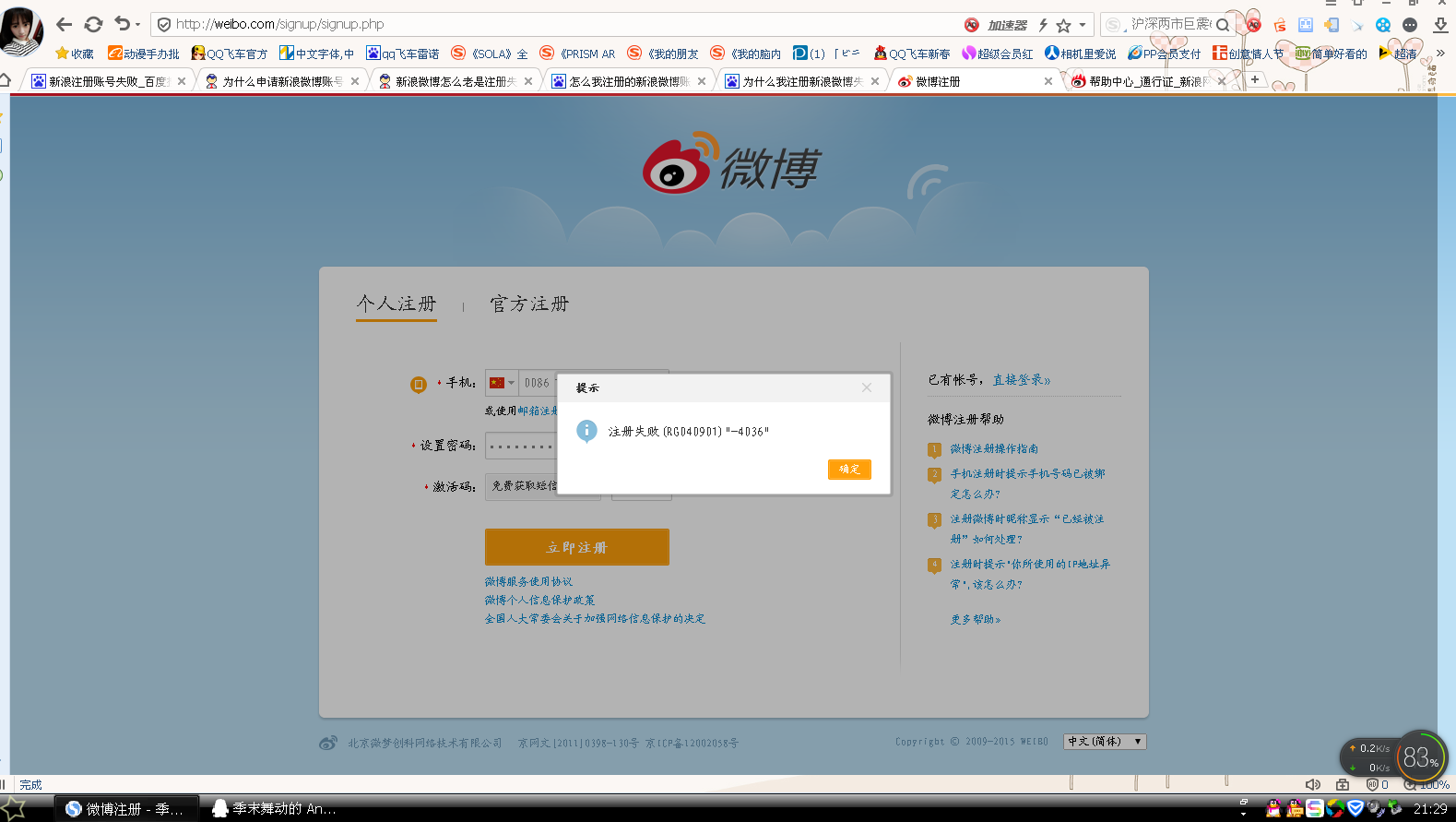Click the home icon left of the tabs
The image size is (1456, 822).
6,80
